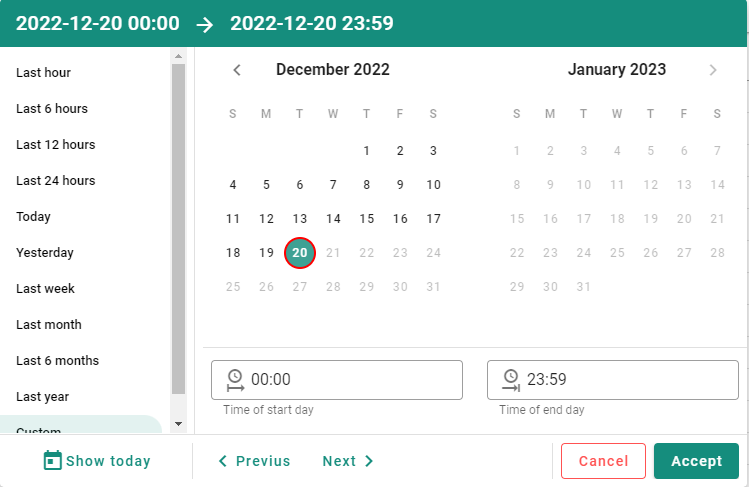
Task: Click the Cancel button
Action: 604,461
